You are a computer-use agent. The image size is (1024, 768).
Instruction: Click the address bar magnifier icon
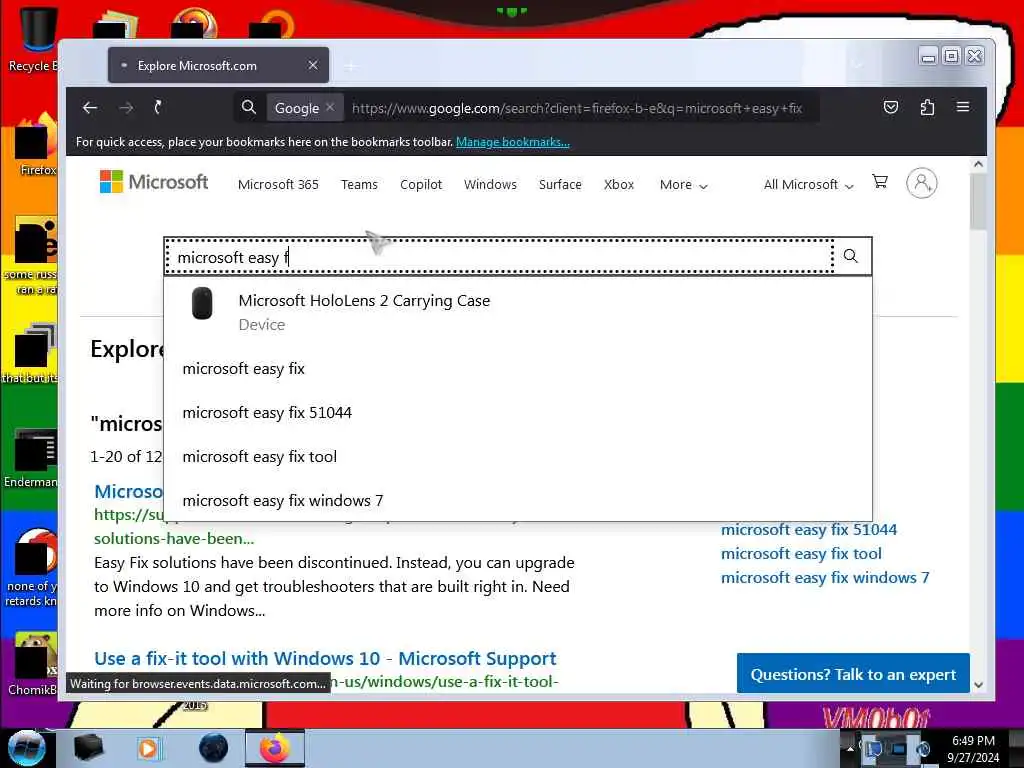point(249,107)
